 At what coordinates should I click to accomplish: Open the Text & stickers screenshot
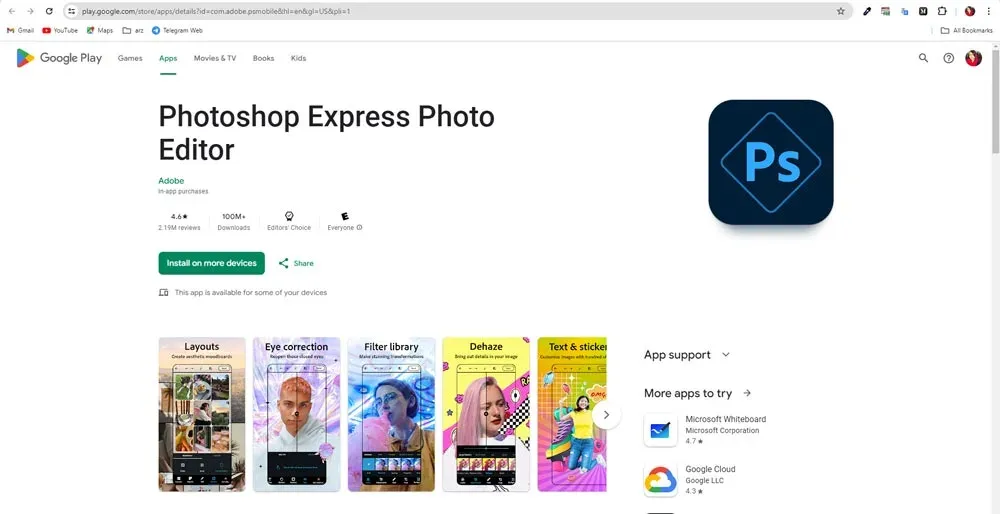coord(572,414)
